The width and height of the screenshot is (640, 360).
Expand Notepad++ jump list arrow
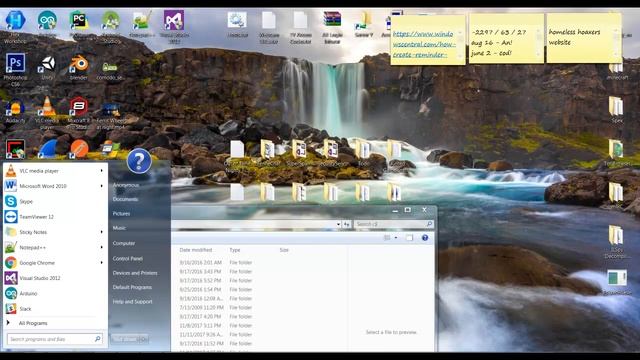coord(102,247)
